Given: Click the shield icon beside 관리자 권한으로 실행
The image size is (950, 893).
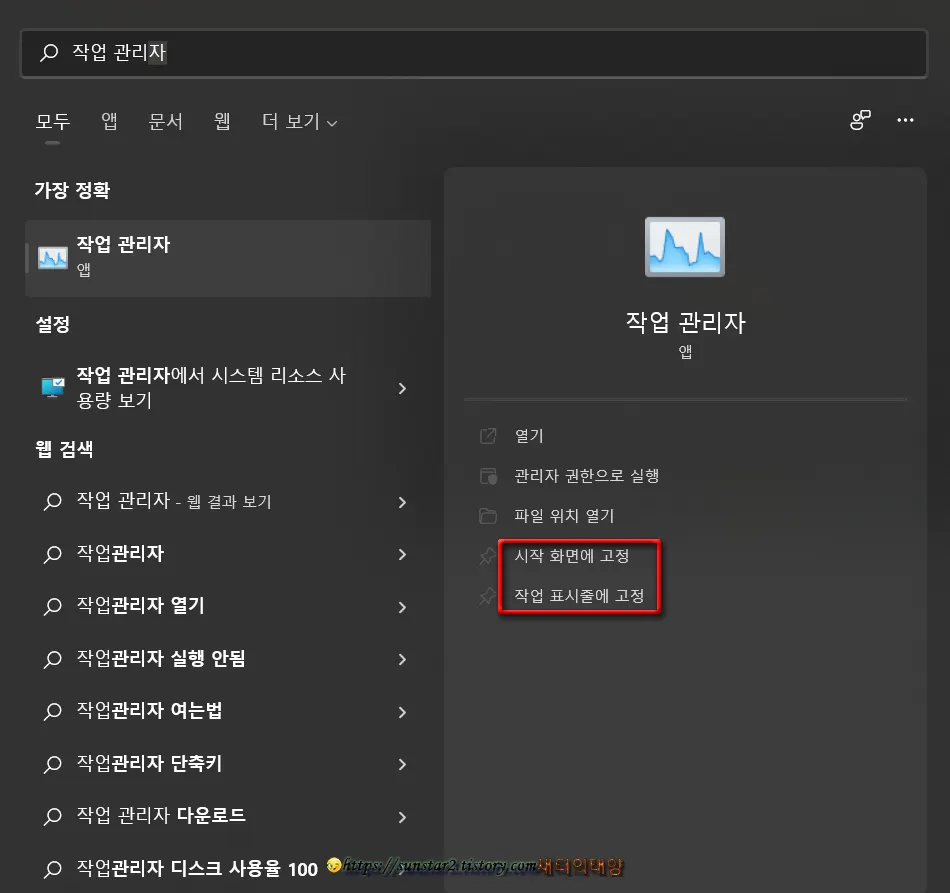Looking at the screenshot, I should (x=488, y=477).
